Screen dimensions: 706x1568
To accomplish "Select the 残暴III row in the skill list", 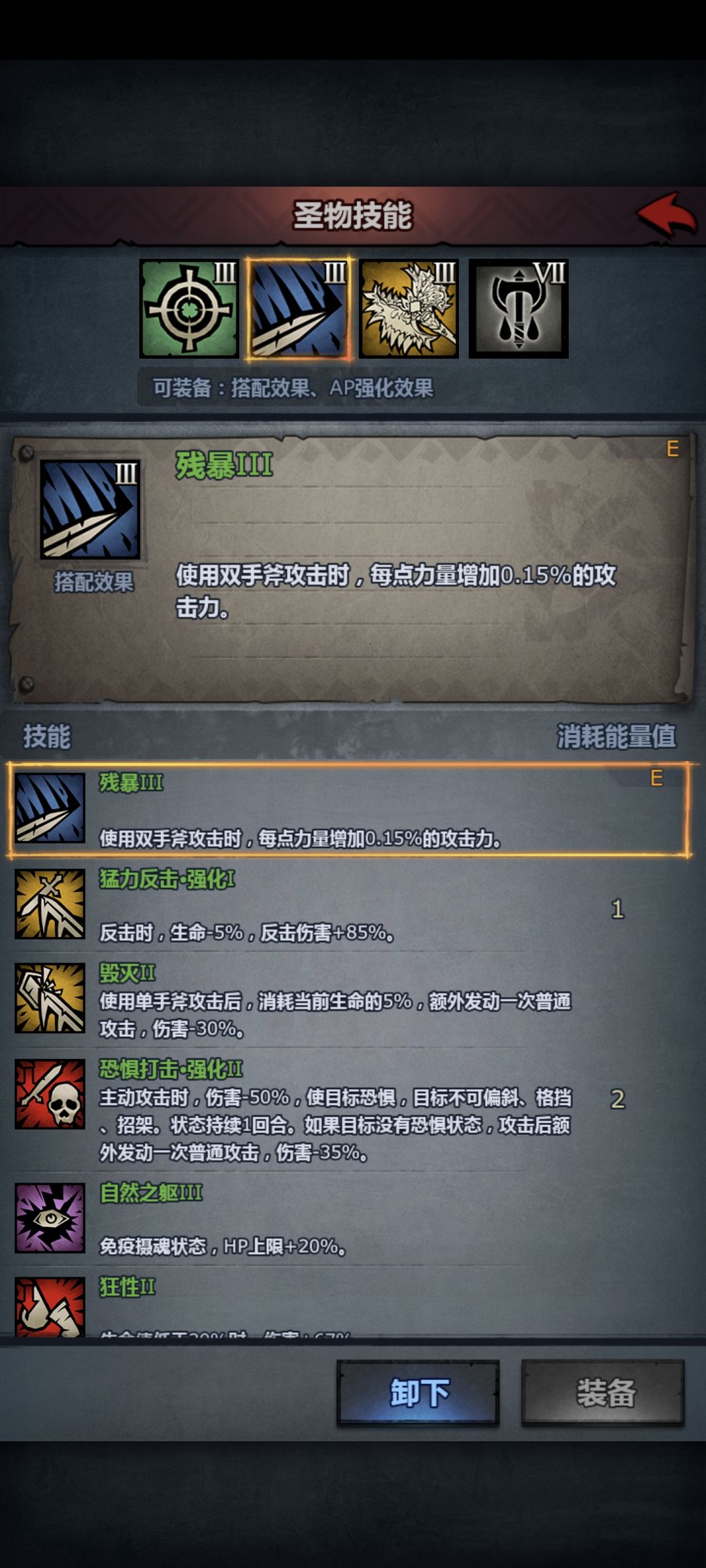I will 349,809.
